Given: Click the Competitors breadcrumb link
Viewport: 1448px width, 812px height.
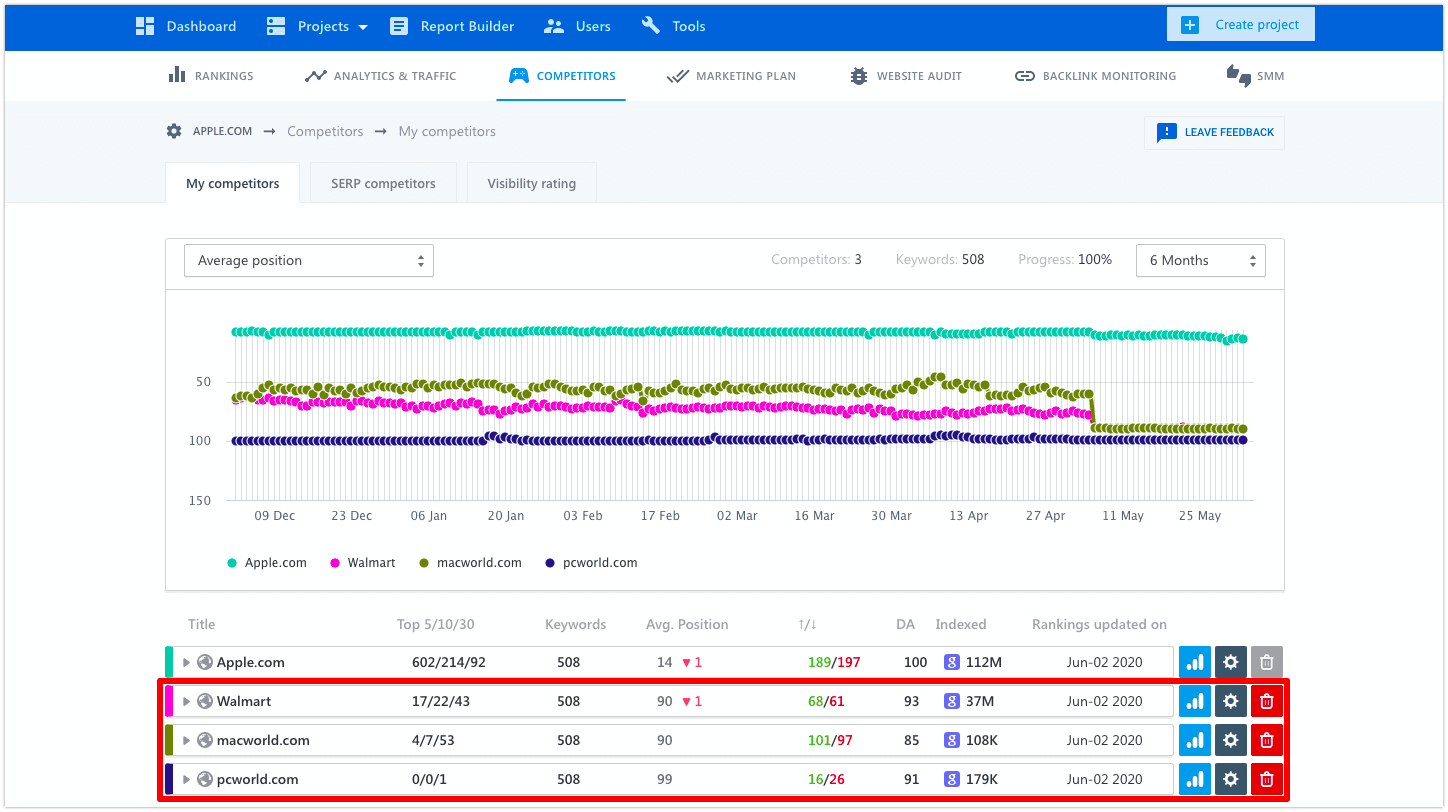Looking at the screenshot, I should tap(325, 131).
